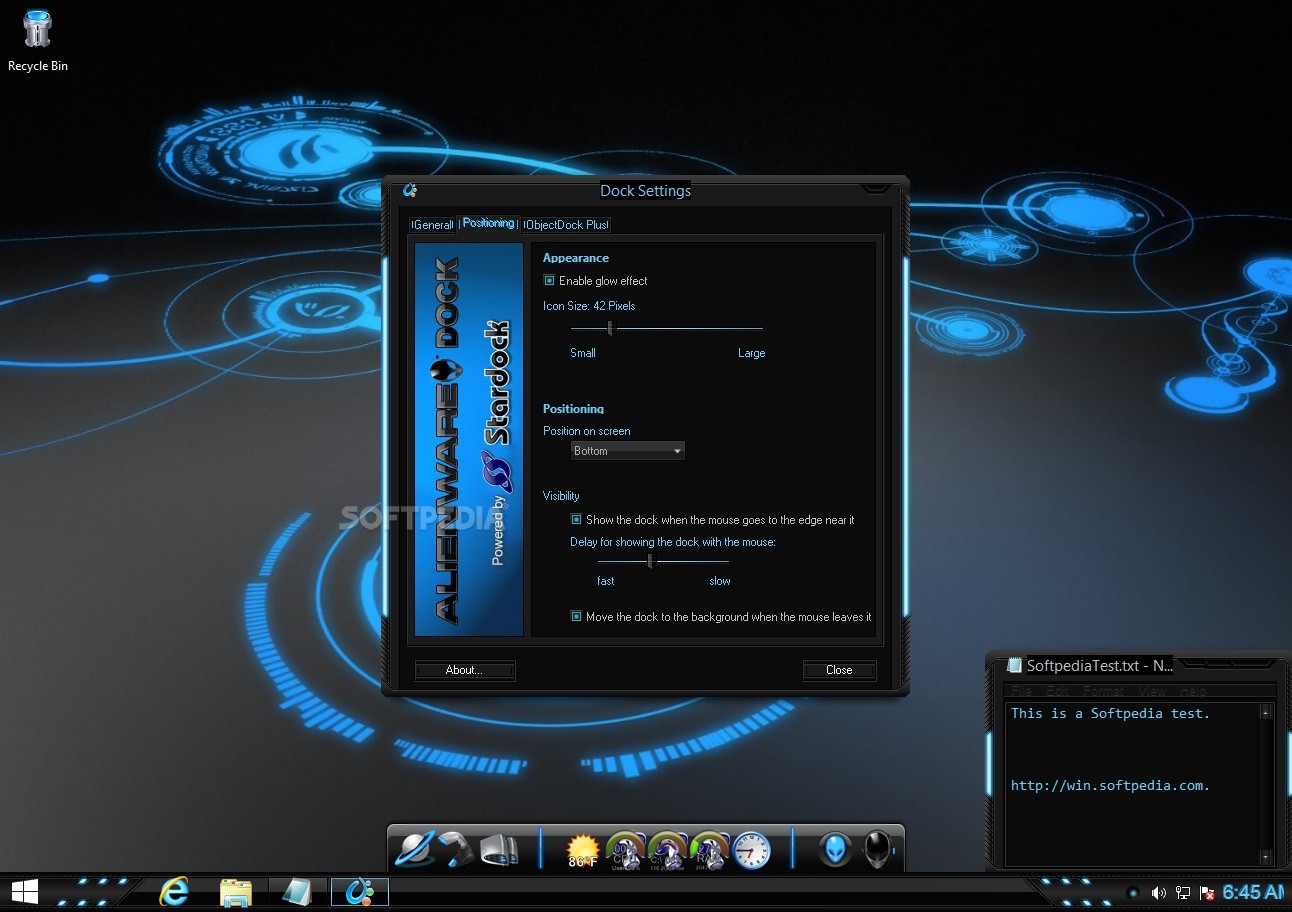Switch to the Notepad taskbar button
The width and height of the screenshot is (1292, 912).
point(297,892)
